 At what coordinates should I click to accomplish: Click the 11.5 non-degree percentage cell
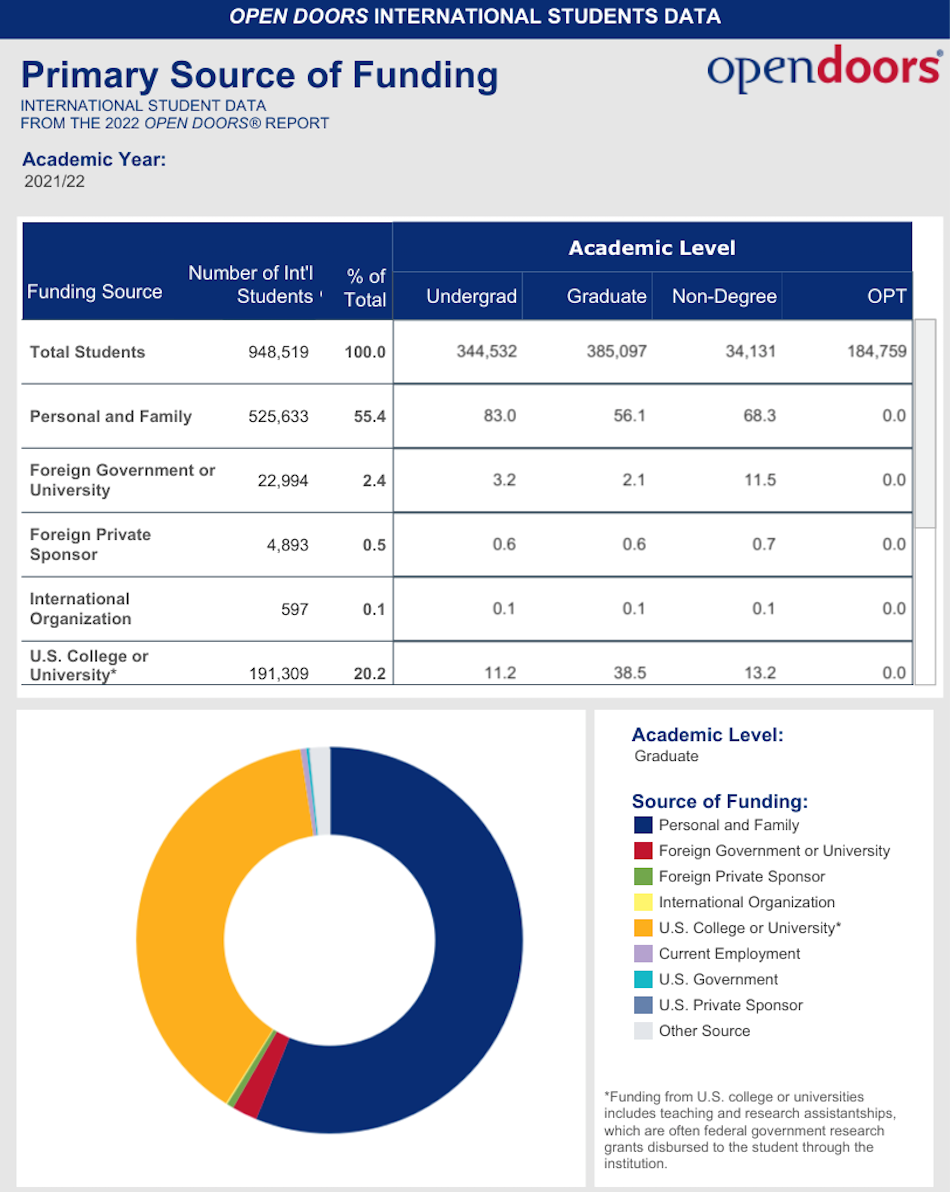[x=760, y=480]
